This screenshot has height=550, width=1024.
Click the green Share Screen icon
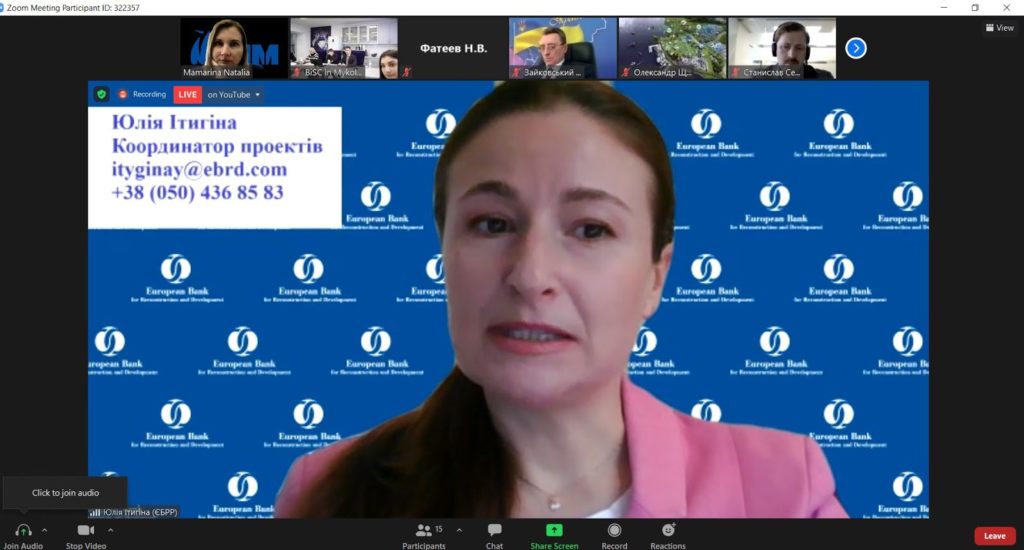click(x=554, y=530)
